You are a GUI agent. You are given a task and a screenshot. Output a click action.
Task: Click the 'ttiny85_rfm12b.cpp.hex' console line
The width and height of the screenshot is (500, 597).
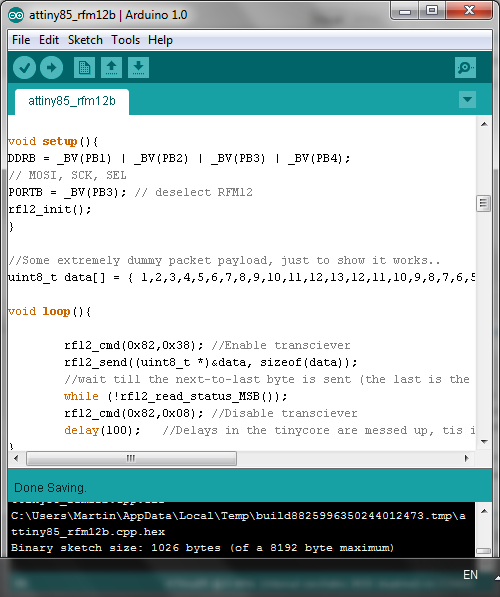point(88,532)
